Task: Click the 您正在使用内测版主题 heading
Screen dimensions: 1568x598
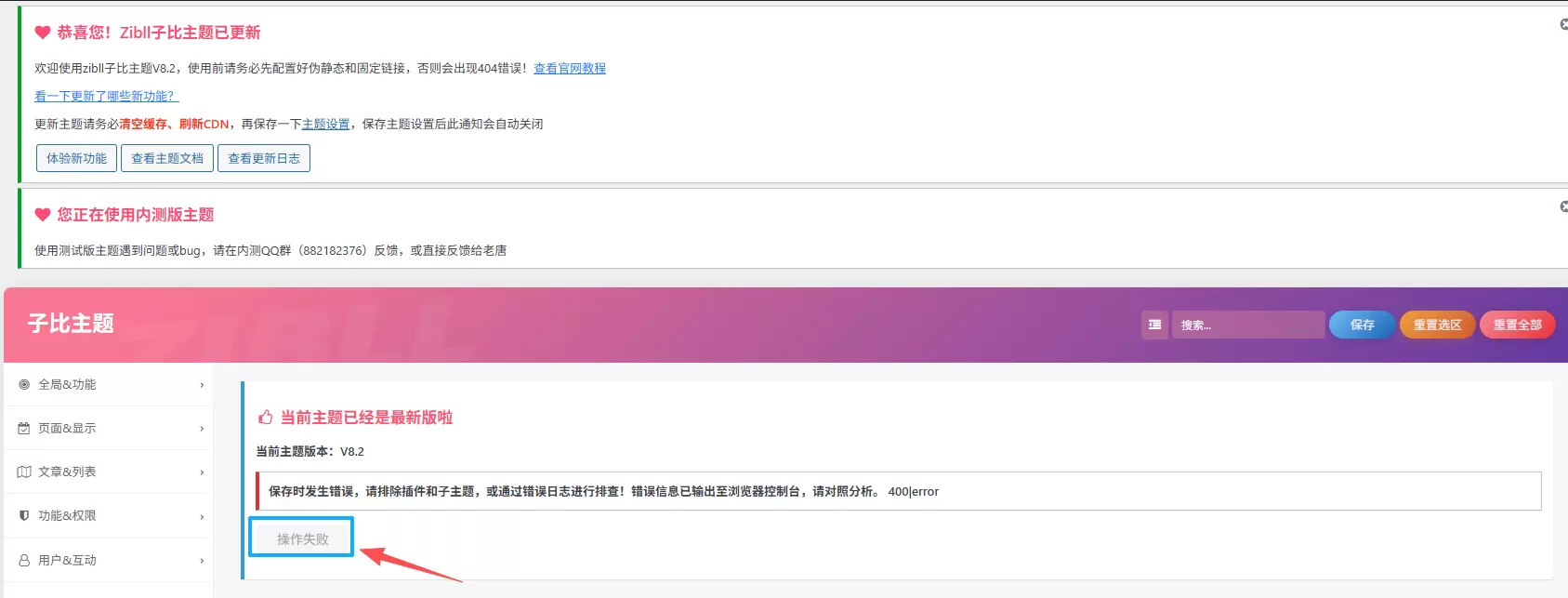Action: pyautogui.click(x=136, y=215)
